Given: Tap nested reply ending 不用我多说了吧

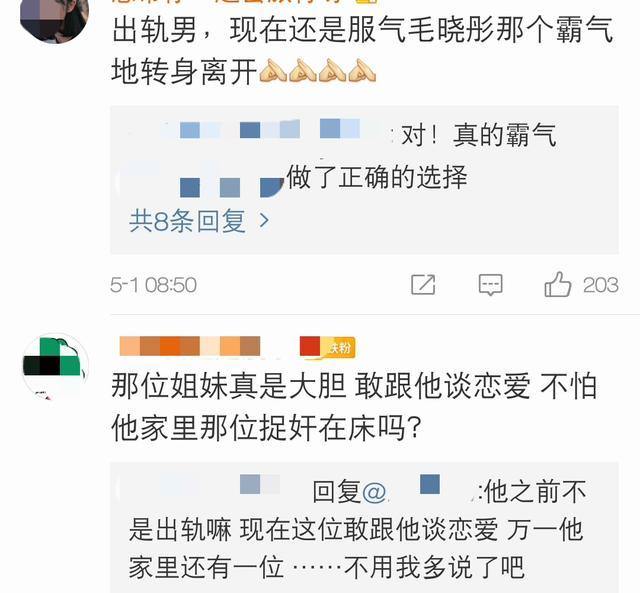Looking at the screenshot, I should click(358, 529).
